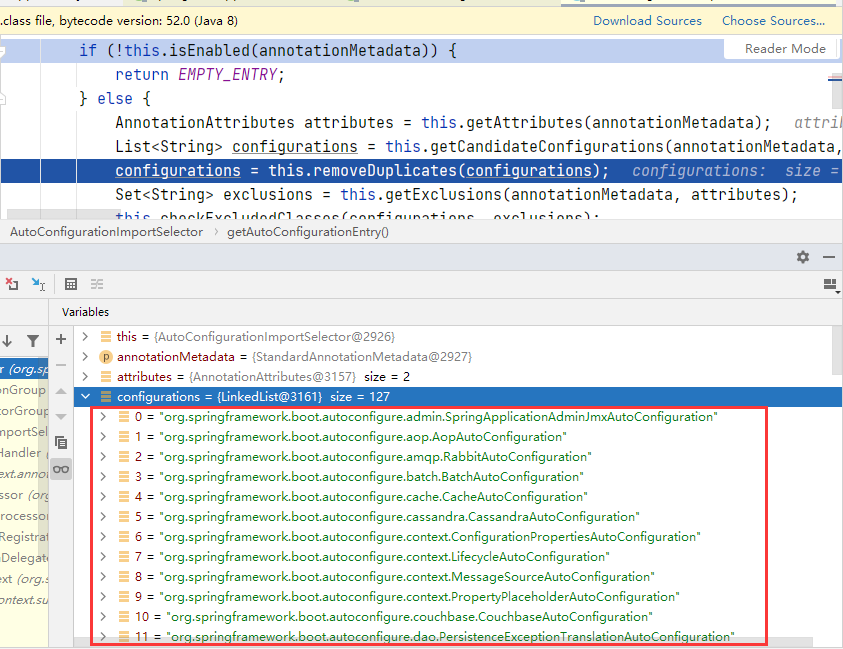Open debug panel settings gear
The width and height of the screenshot is (843, 649).
[x=802, y=257]
